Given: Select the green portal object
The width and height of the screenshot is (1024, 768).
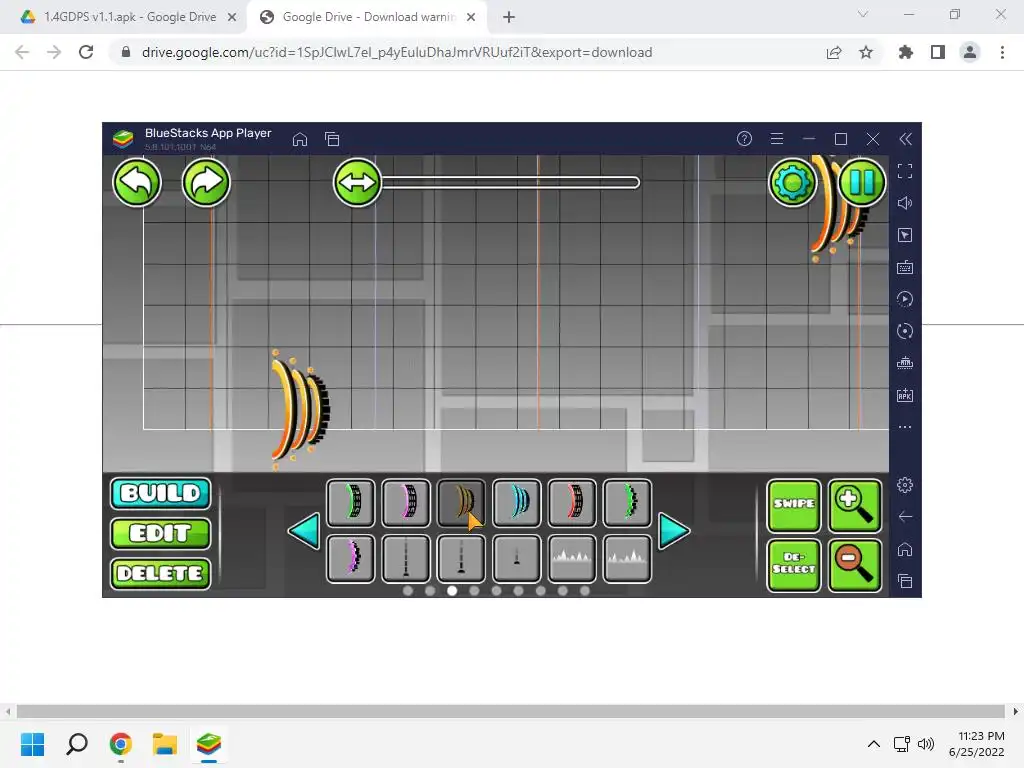Looking at the screenshot, I should click(x=351, y=503).
